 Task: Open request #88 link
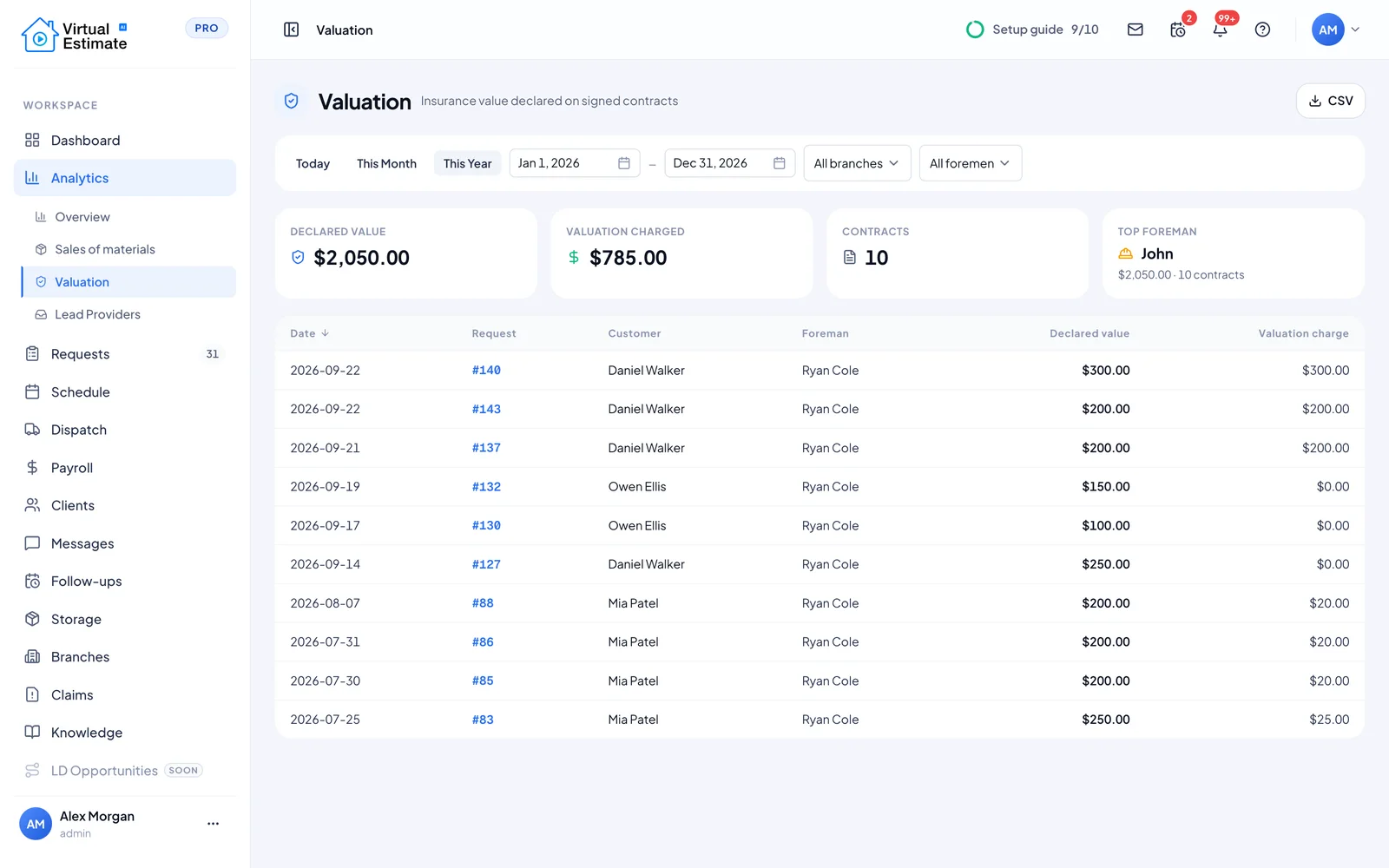[x=483, y=603]
